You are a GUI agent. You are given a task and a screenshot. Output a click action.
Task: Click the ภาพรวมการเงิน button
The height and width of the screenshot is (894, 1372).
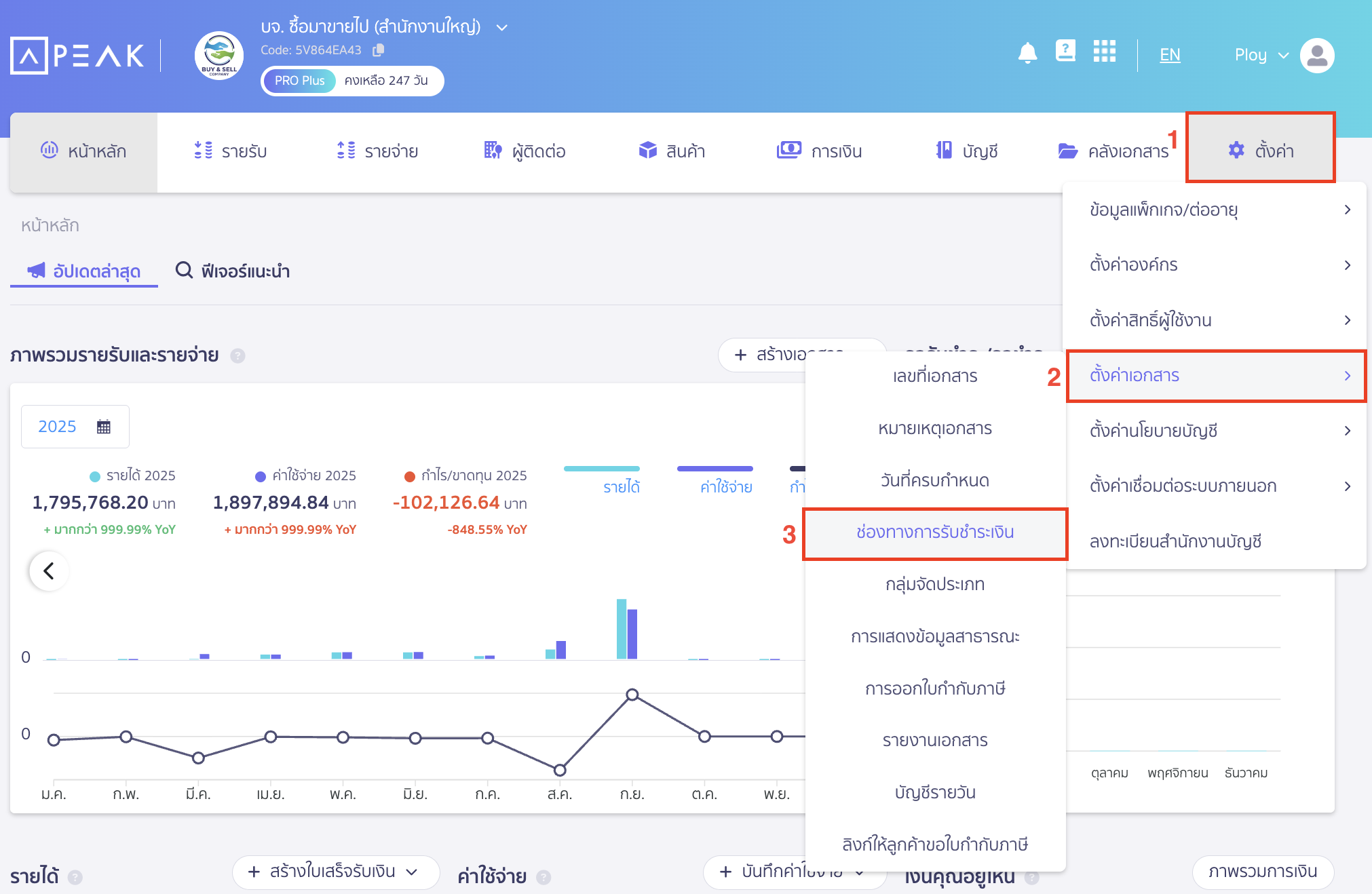(x=1263, y=872)
